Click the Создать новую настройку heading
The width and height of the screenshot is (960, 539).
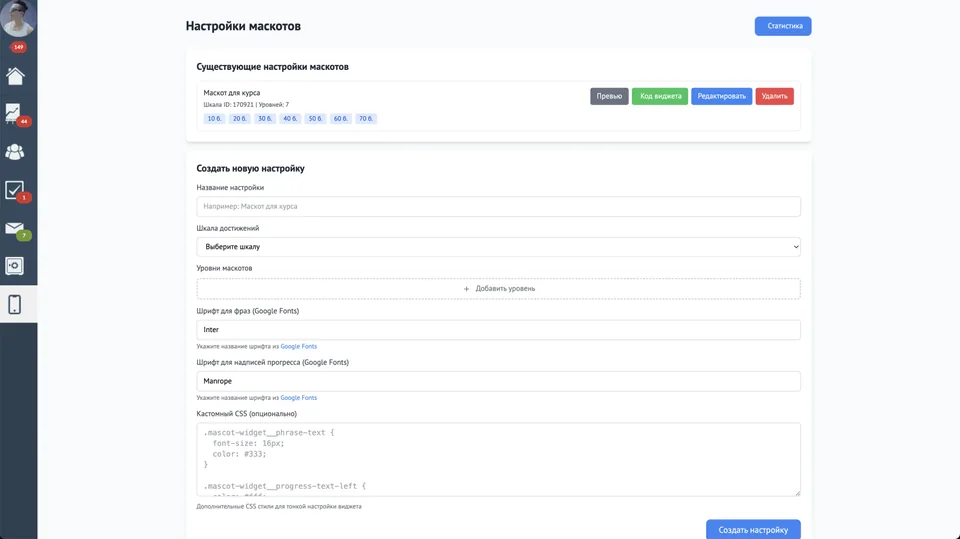[250, 168]
